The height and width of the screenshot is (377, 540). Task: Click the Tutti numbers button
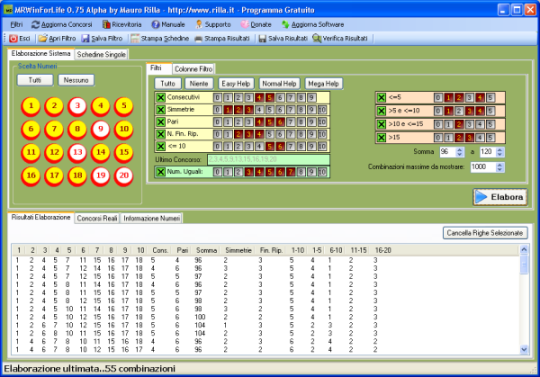point(35,80)
